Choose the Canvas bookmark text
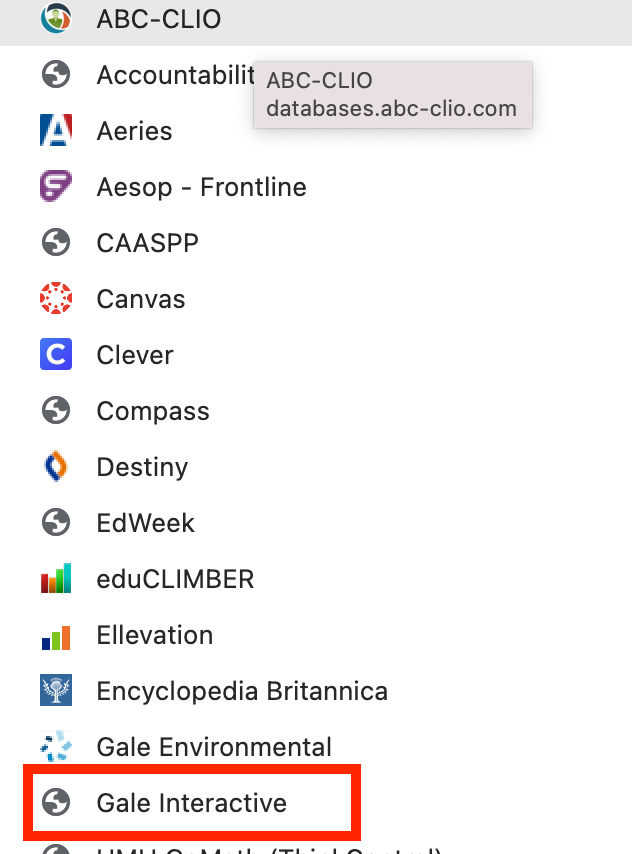 (x=141, y=299)
